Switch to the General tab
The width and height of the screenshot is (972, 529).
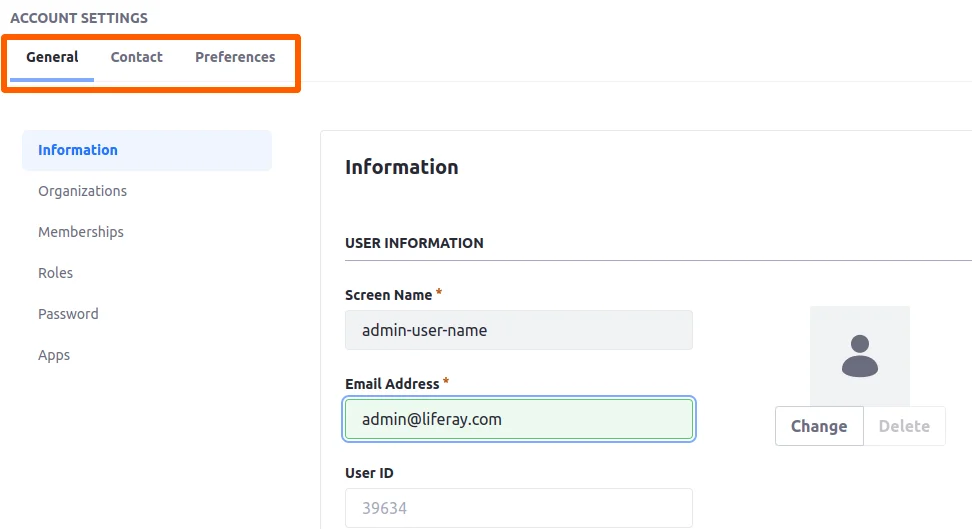click(52, 57)
